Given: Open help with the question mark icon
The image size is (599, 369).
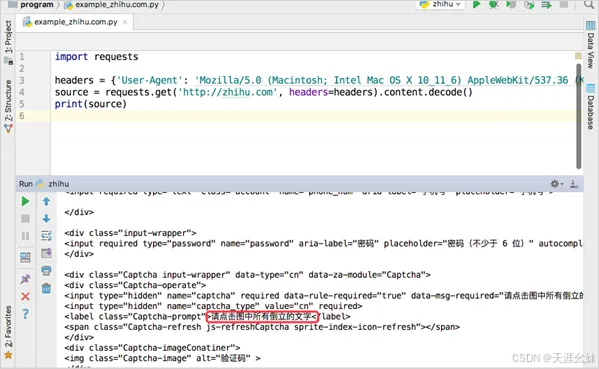Looking at the screenshot, I should 25,314.
